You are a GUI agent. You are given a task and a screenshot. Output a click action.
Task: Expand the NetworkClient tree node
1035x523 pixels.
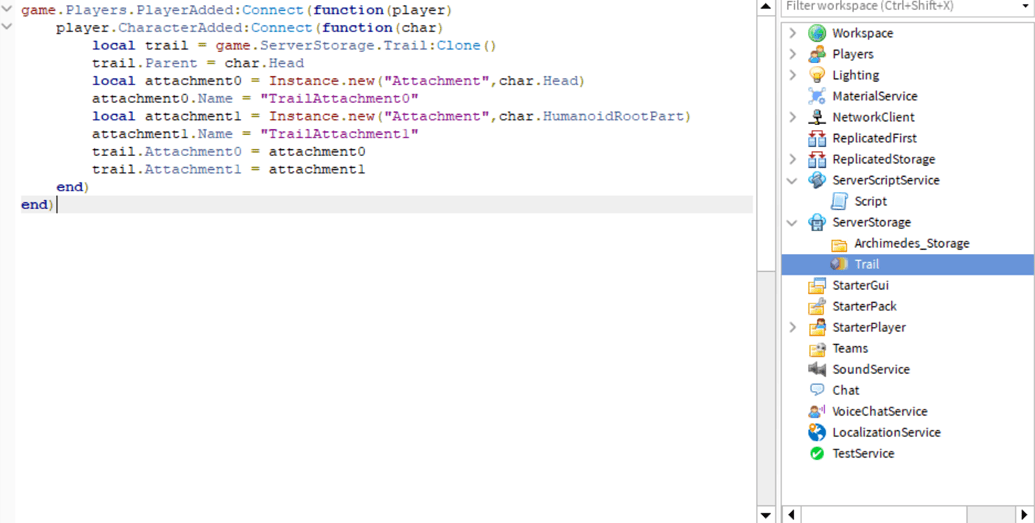point(793,117)
